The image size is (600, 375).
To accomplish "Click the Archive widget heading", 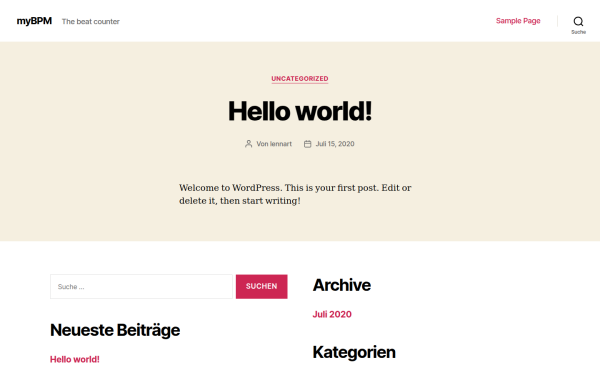I will [341, 285].
